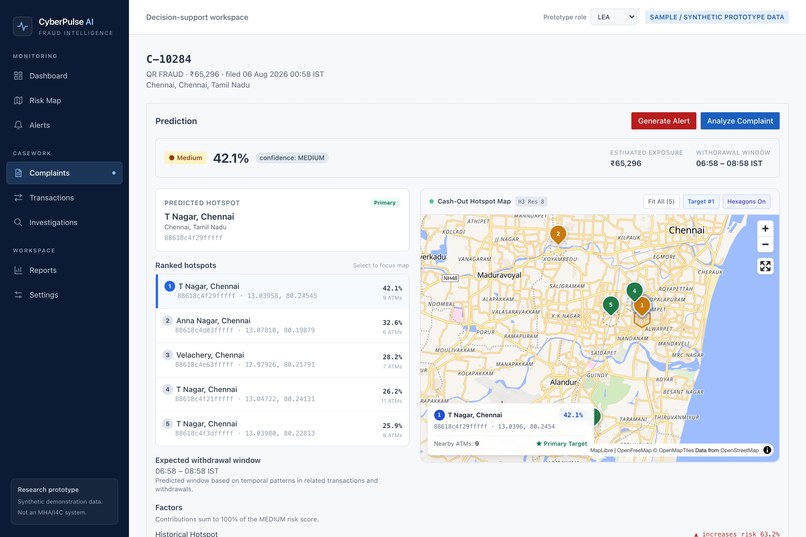The width and height of the screenshot is (806, 537).
Task: Click orange map marker number 2
Action: (558, 234)
